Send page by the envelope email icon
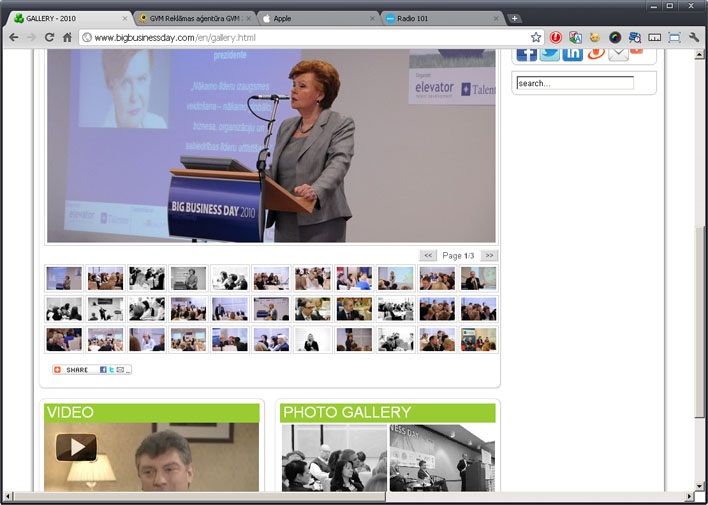Screen dimensions: 708x505 [x=618, y=54]
